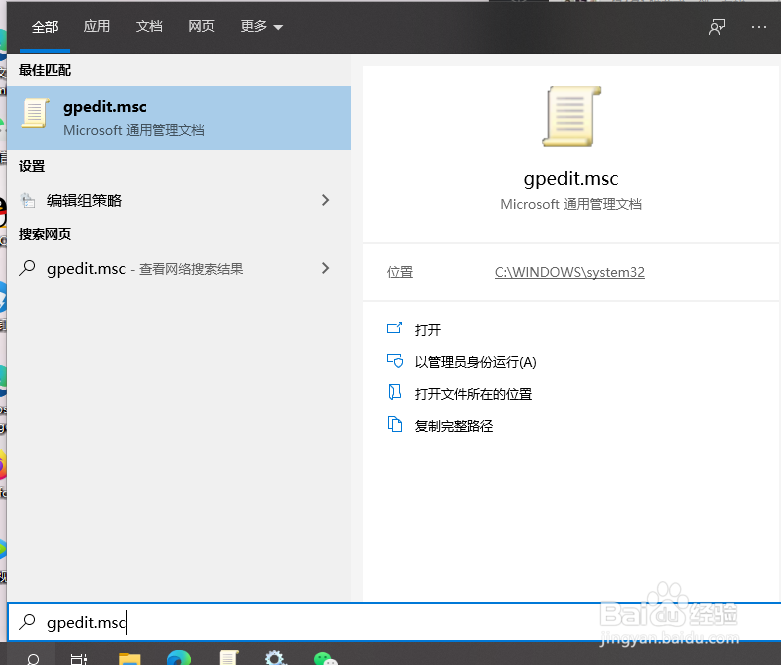
Task: Click the gpedit.msc scroll document icon in results
Action: pos(35,113)
